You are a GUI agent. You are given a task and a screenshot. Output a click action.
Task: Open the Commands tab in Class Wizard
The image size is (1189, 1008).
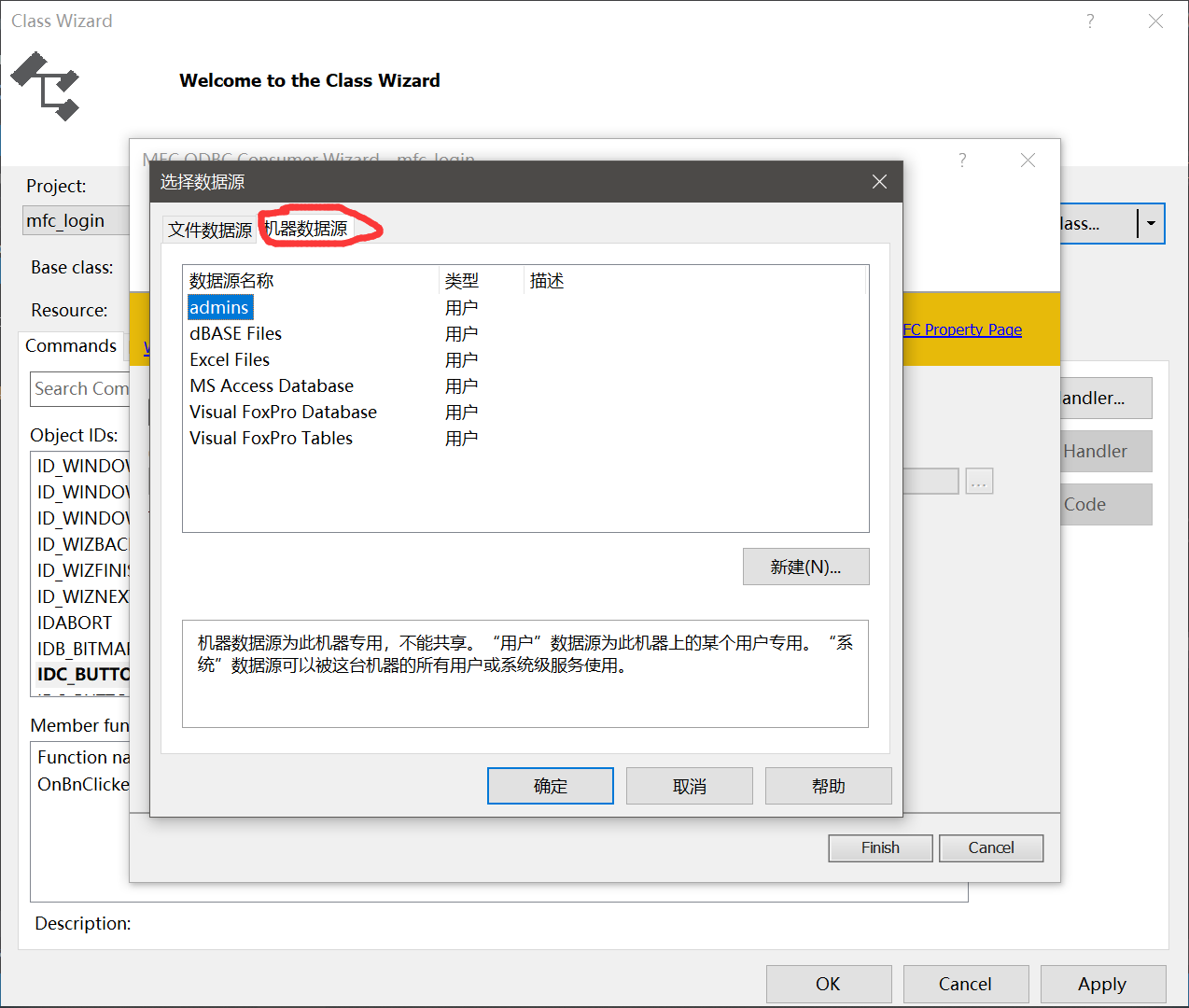coord(71,346)
